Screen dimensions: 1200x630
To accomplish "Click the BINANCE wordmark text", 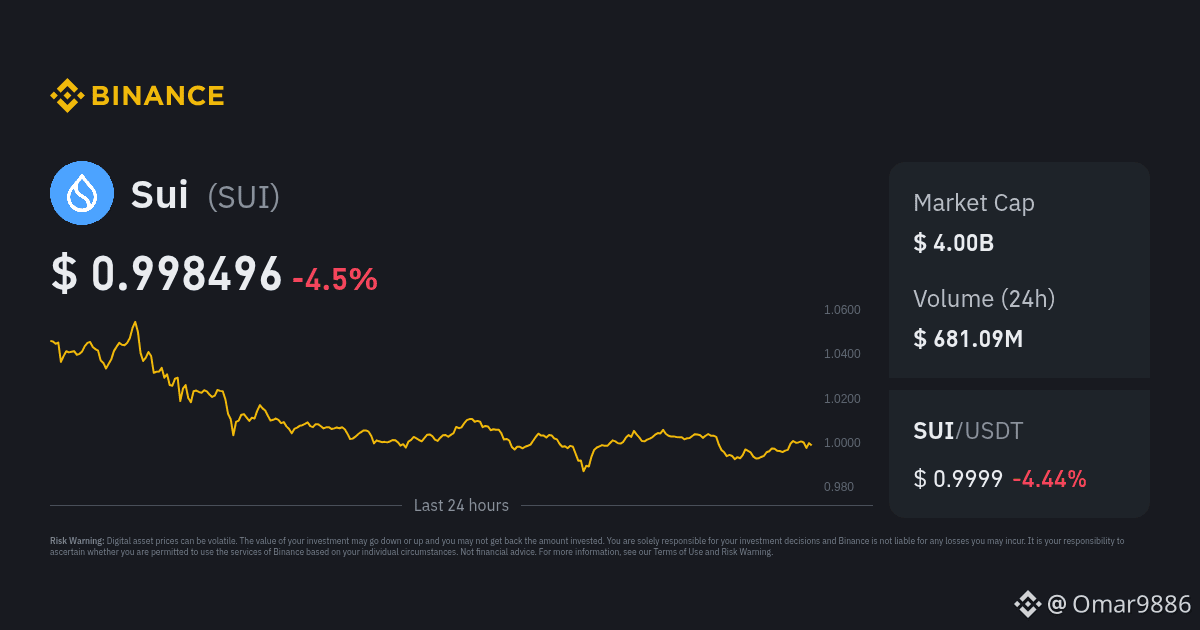I will pos(158,96).
